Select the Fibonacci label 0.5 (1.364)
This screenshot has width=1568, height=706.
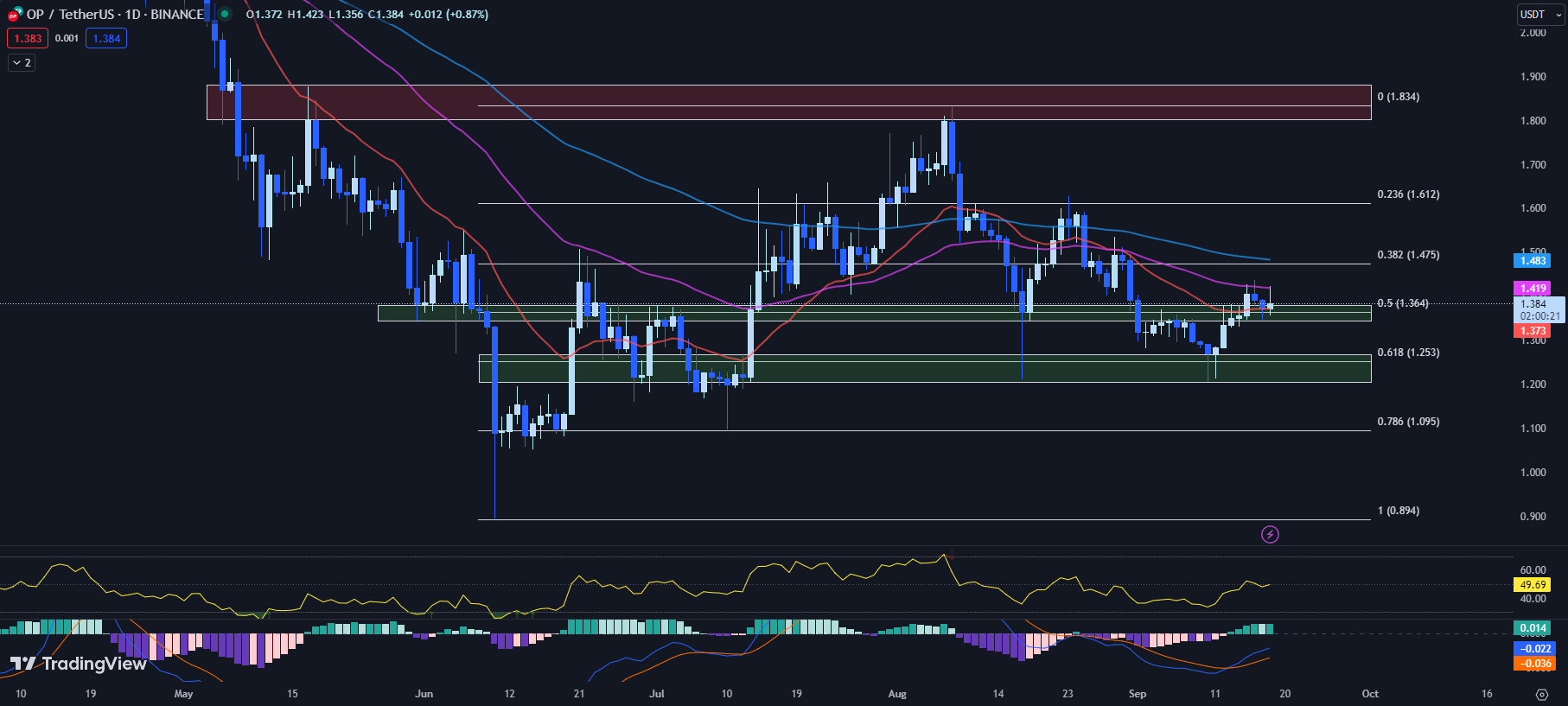[1402, 303]
